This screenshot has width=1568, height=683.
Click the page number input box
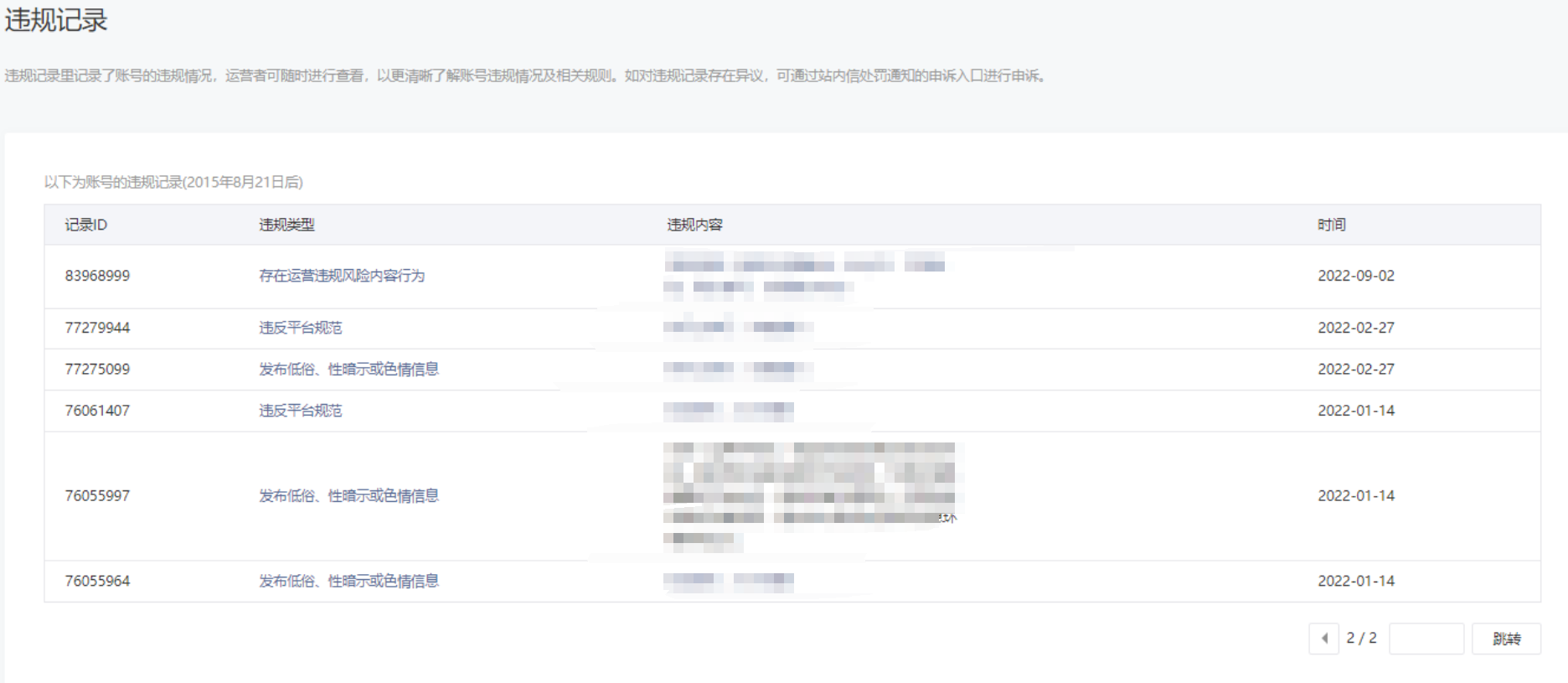click(x=1426, y=639)
